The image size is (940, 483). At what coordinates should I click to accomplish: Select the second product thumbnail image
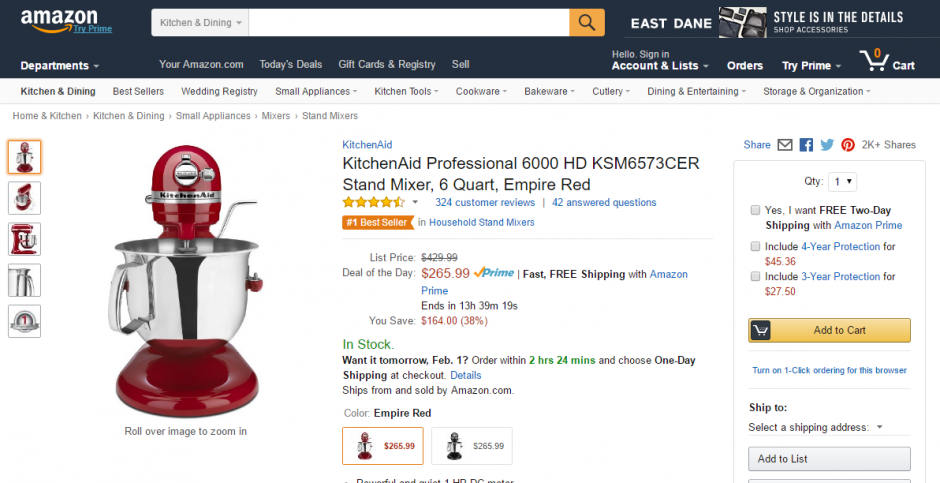pos(25,198)
